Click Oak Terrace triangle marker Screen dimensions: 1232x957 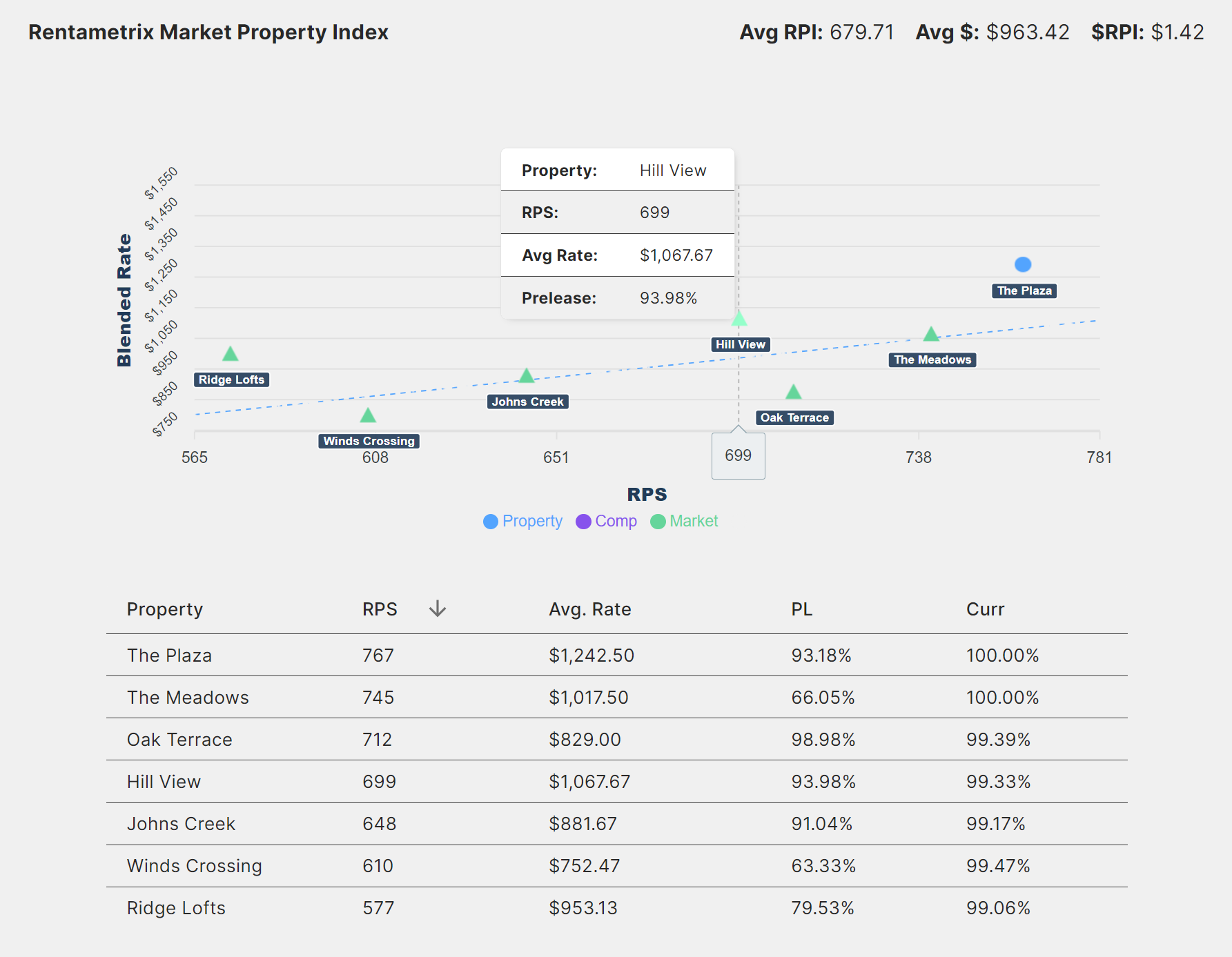793,393
